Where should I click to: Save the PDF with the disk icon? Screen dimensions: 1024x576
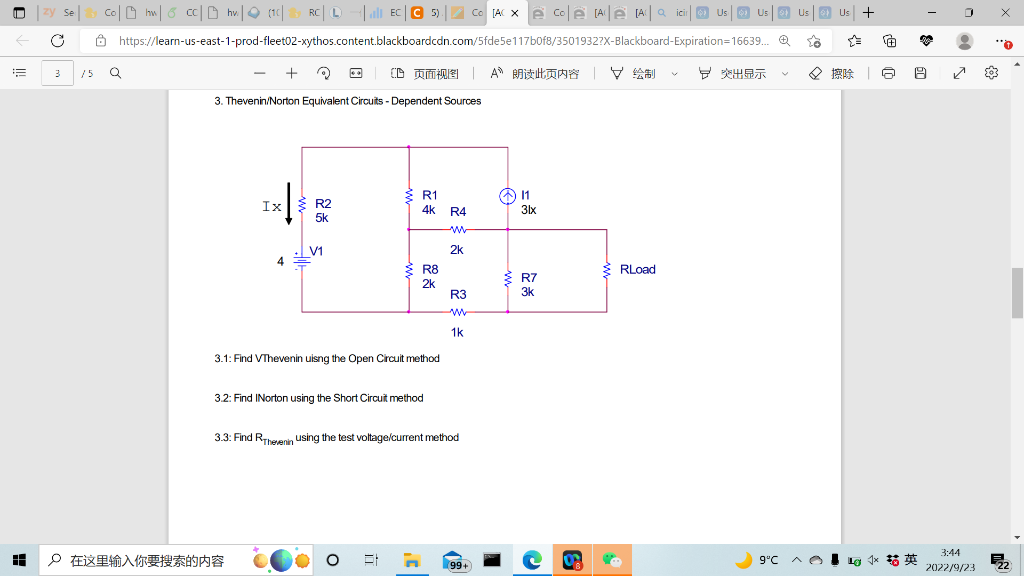tap(920, 73)
